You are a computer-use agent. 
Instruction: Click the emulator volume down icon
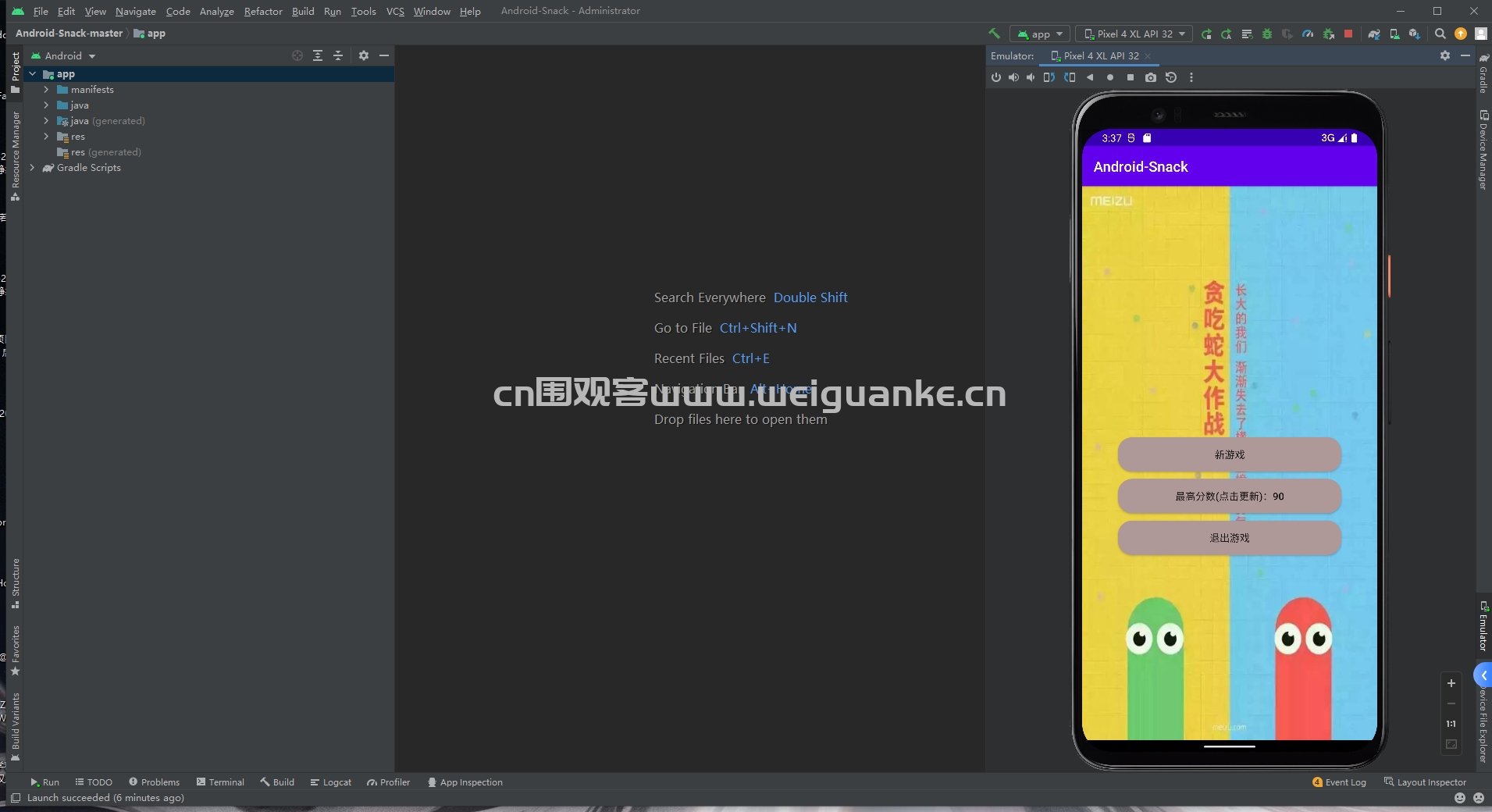(x=1031, y=77)
